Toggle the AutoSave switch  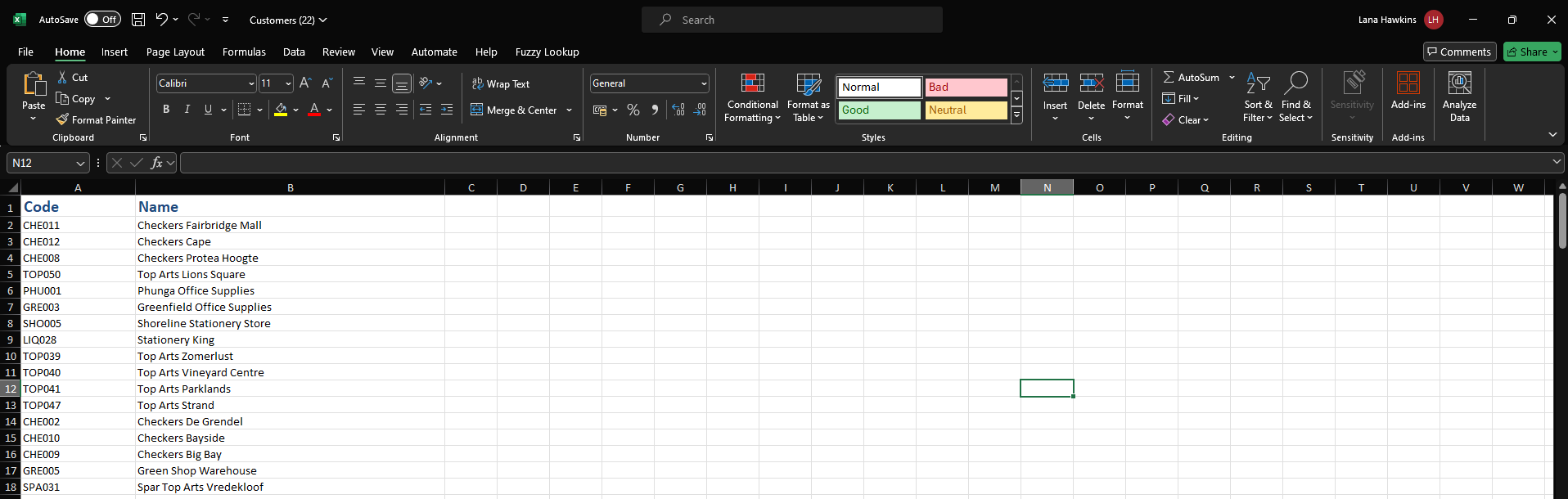click(x=102, y=20)
